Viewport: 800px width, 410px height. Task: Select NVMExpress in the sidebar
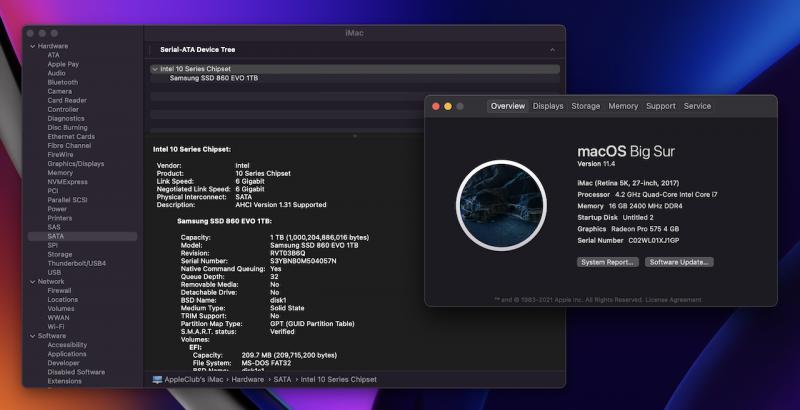click(67, 182)
